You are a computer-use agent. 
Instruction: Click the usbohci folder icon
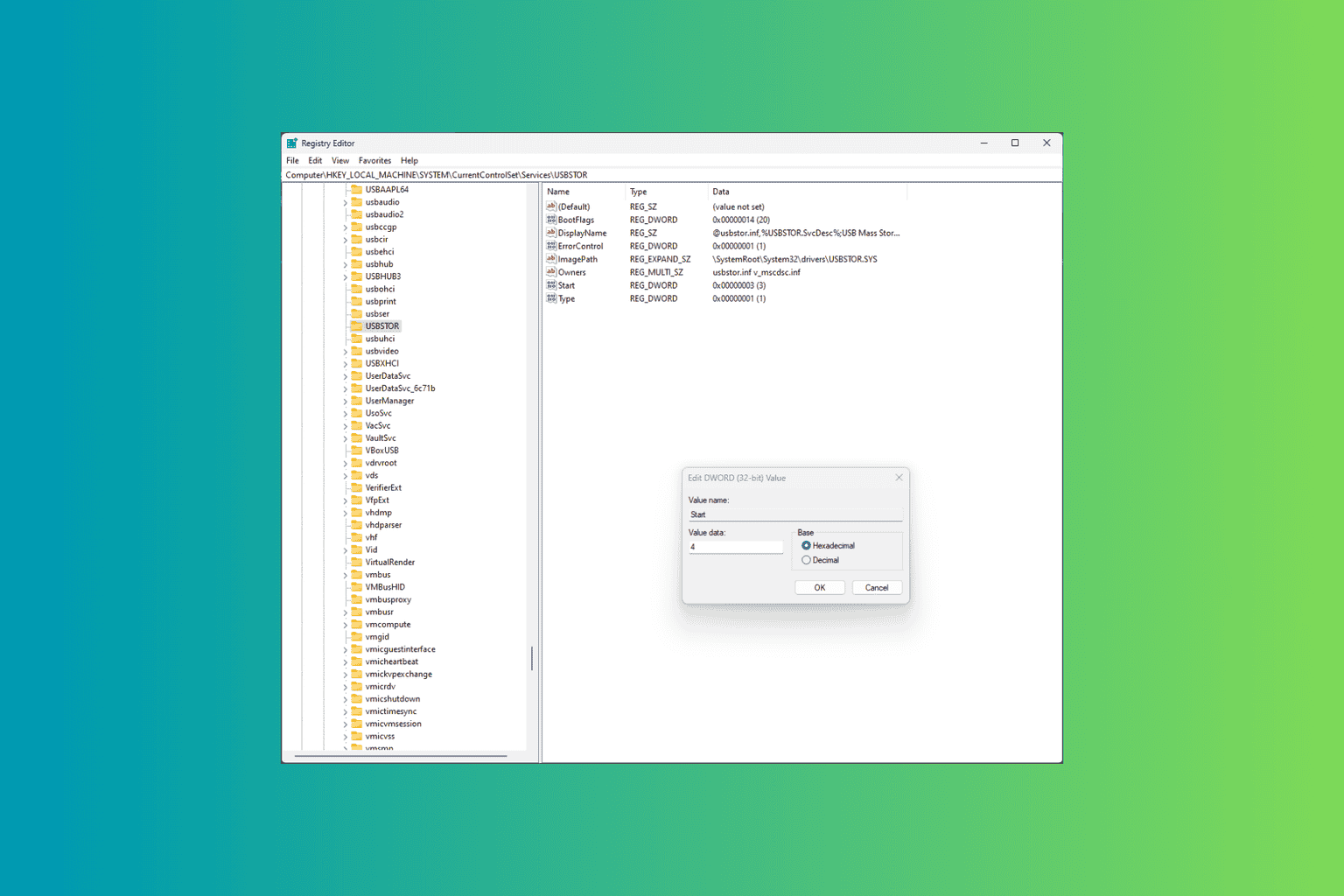click(357, 289)
